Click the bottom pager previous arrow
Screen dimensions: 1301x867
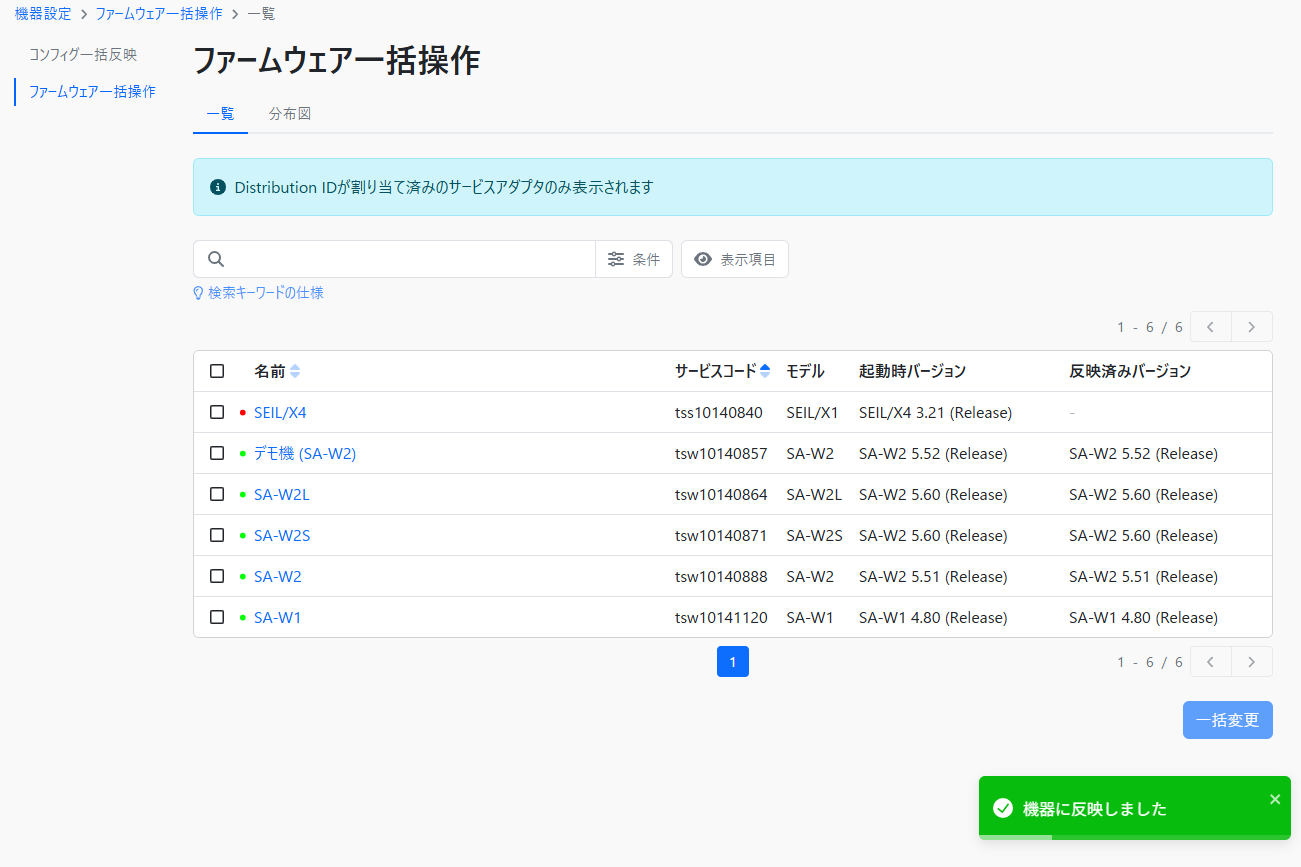(x=1211, y=662)
